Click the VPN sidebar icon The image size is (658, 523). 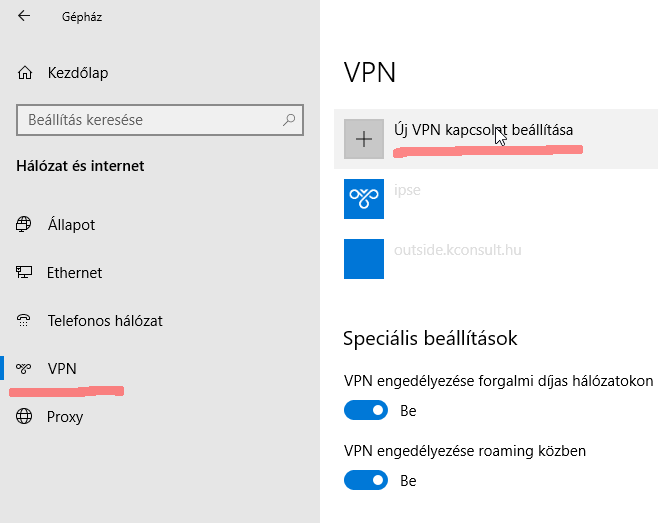(24, 369)
